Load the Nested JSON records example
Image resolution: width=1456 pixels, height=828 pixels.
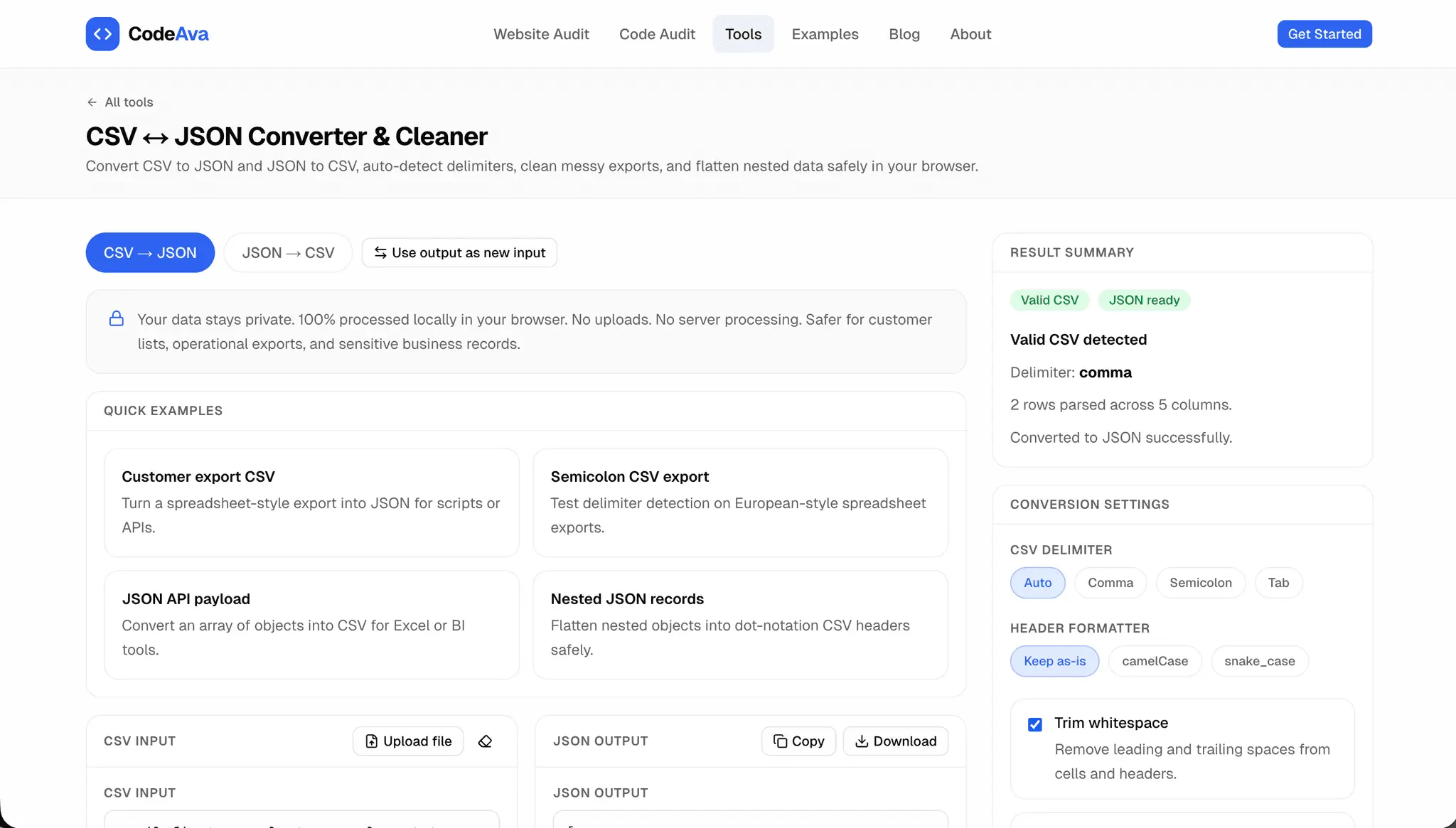(x=740, y=625)
